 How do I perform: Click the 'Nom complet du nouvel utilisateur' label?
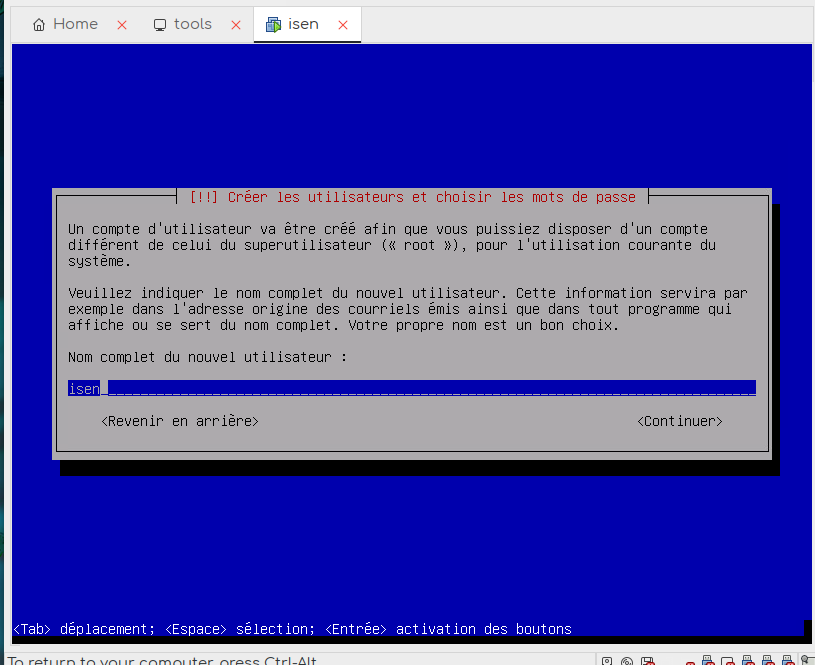click(207, 357)
